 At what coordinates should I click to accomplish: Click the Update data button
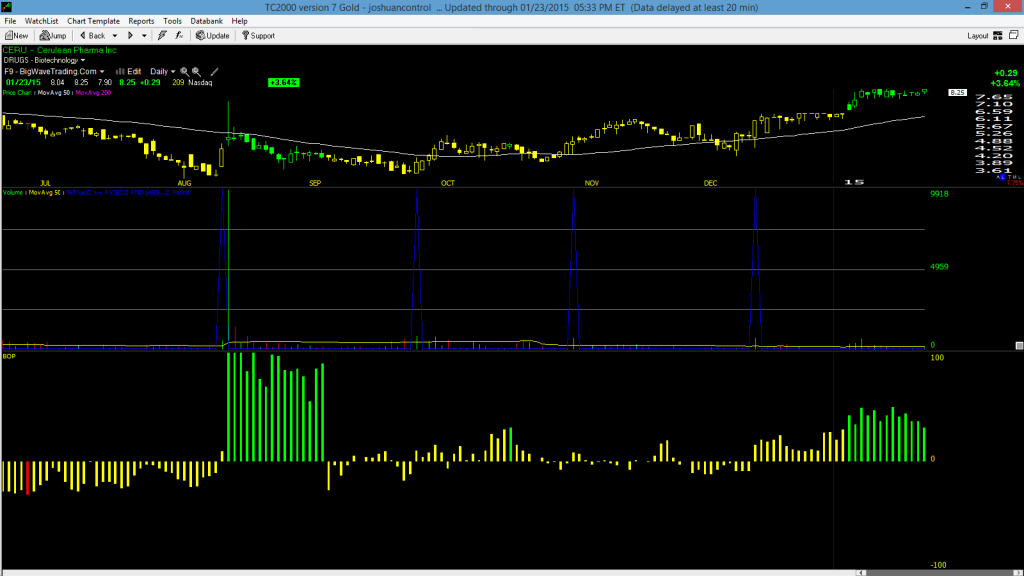213,36
